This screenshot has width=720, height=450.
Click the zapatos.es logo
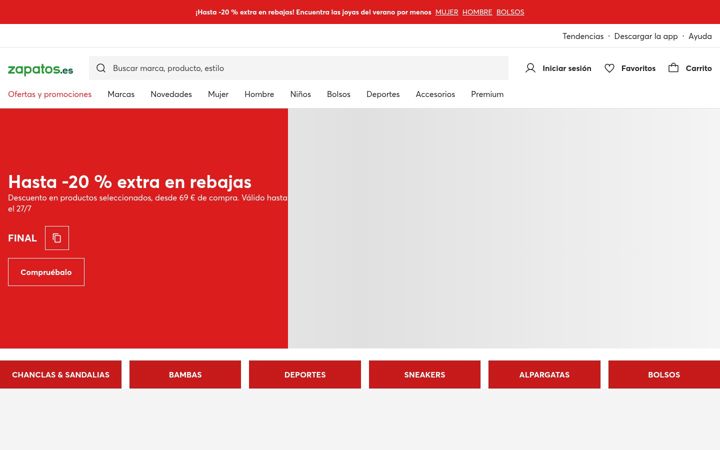[40, 69]
